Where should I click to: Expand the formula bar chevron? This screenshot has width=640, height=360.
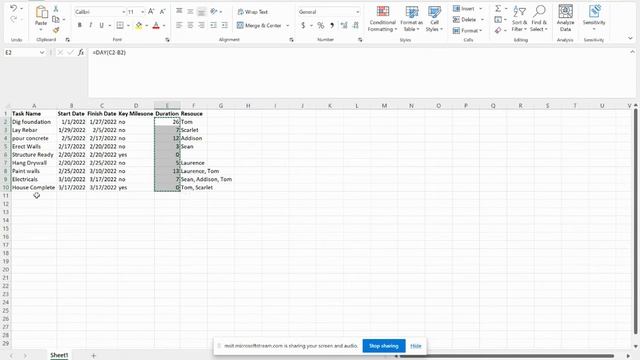coord(632,52)
